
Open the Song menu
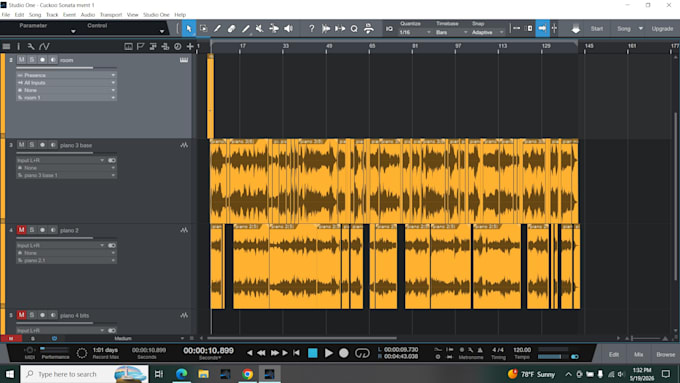[x=35, y=15]
